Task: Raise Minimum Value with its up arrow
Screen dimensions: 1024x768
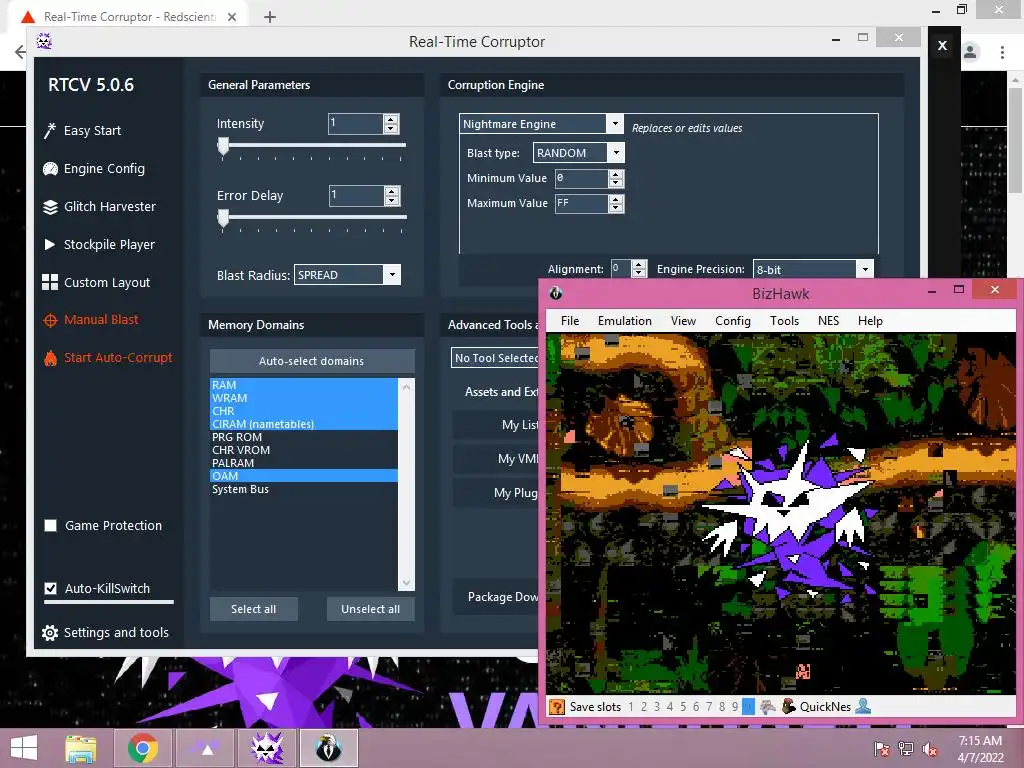Action: pyautogui.click(x=616, y=174)
